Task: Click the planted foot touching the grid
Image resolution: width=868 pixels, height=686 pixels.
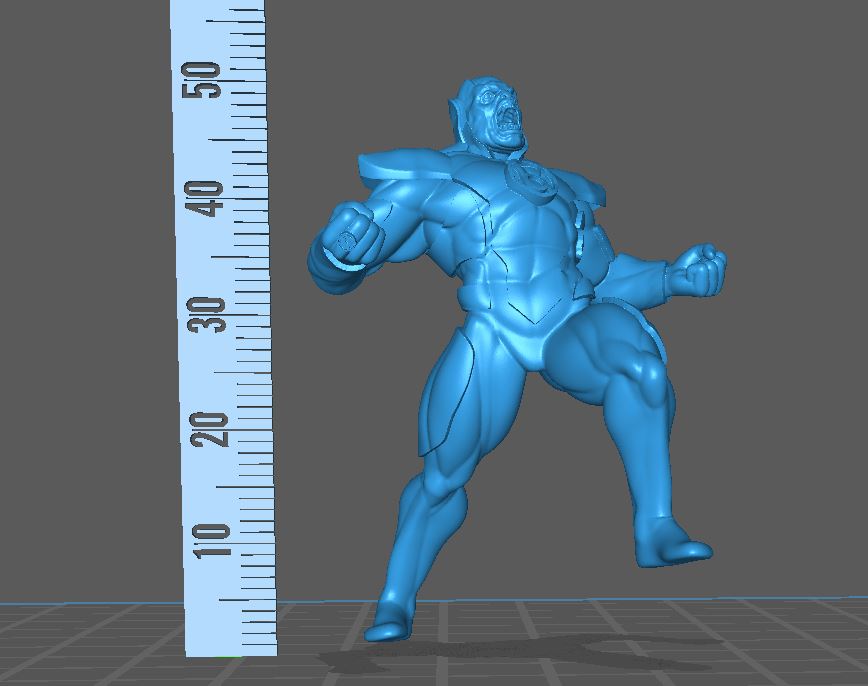Action: pos(388,624)
